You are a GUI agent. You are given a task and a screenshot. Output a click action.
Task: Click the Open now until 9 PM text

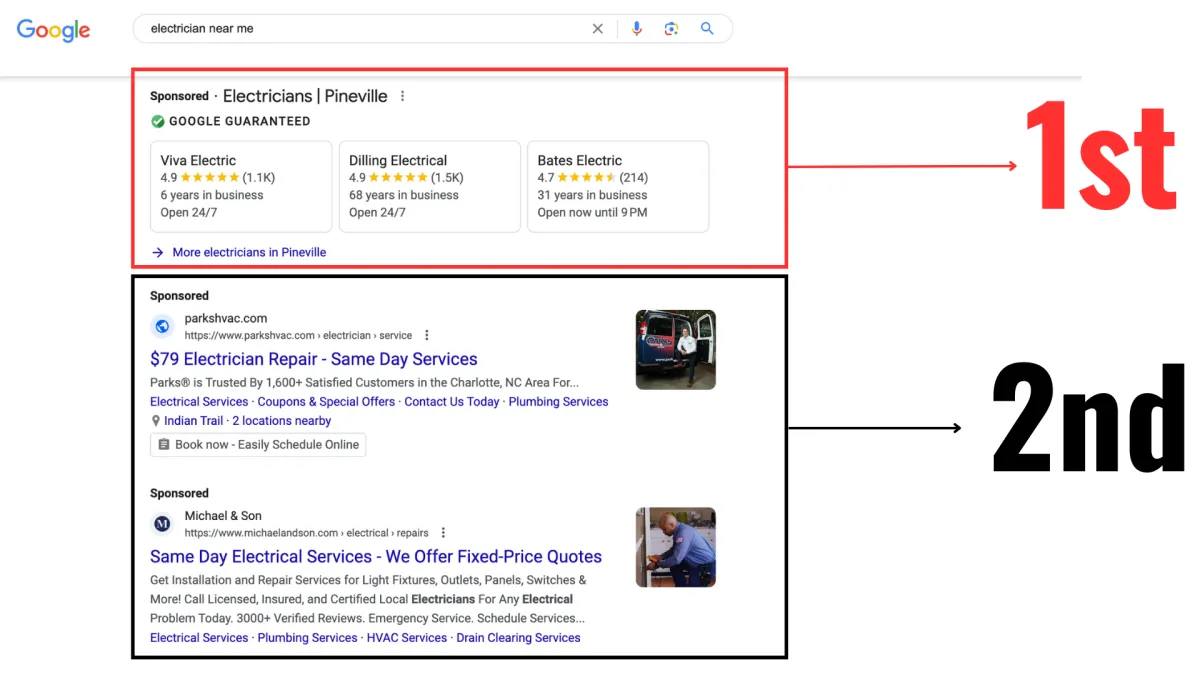(592, 213)
